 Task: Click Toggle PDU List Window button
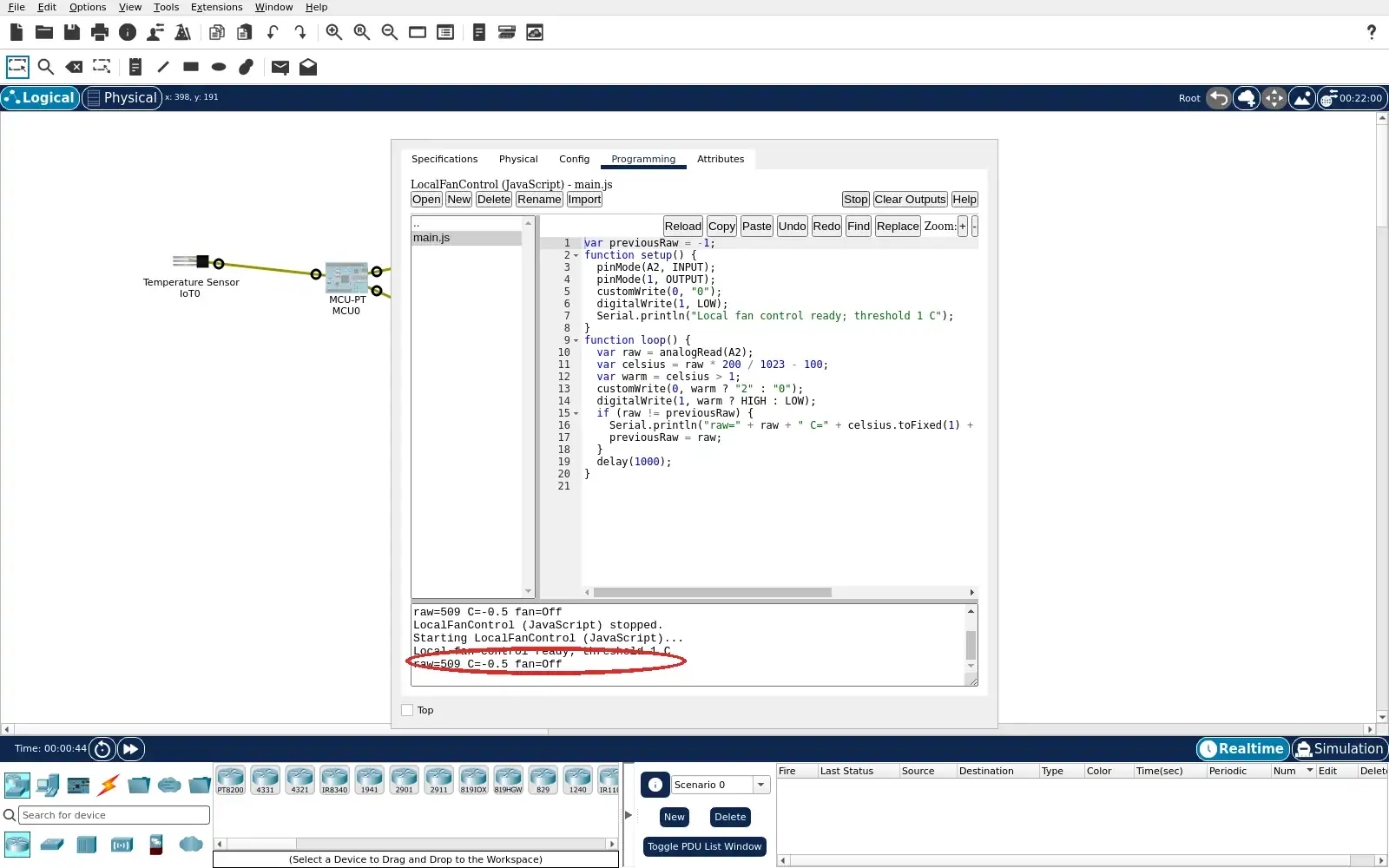pos(704,846)
